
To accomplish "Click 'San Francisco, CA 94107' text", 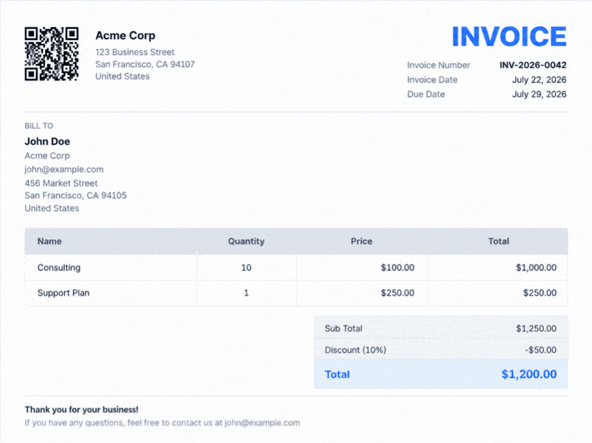I will point(145,64).
